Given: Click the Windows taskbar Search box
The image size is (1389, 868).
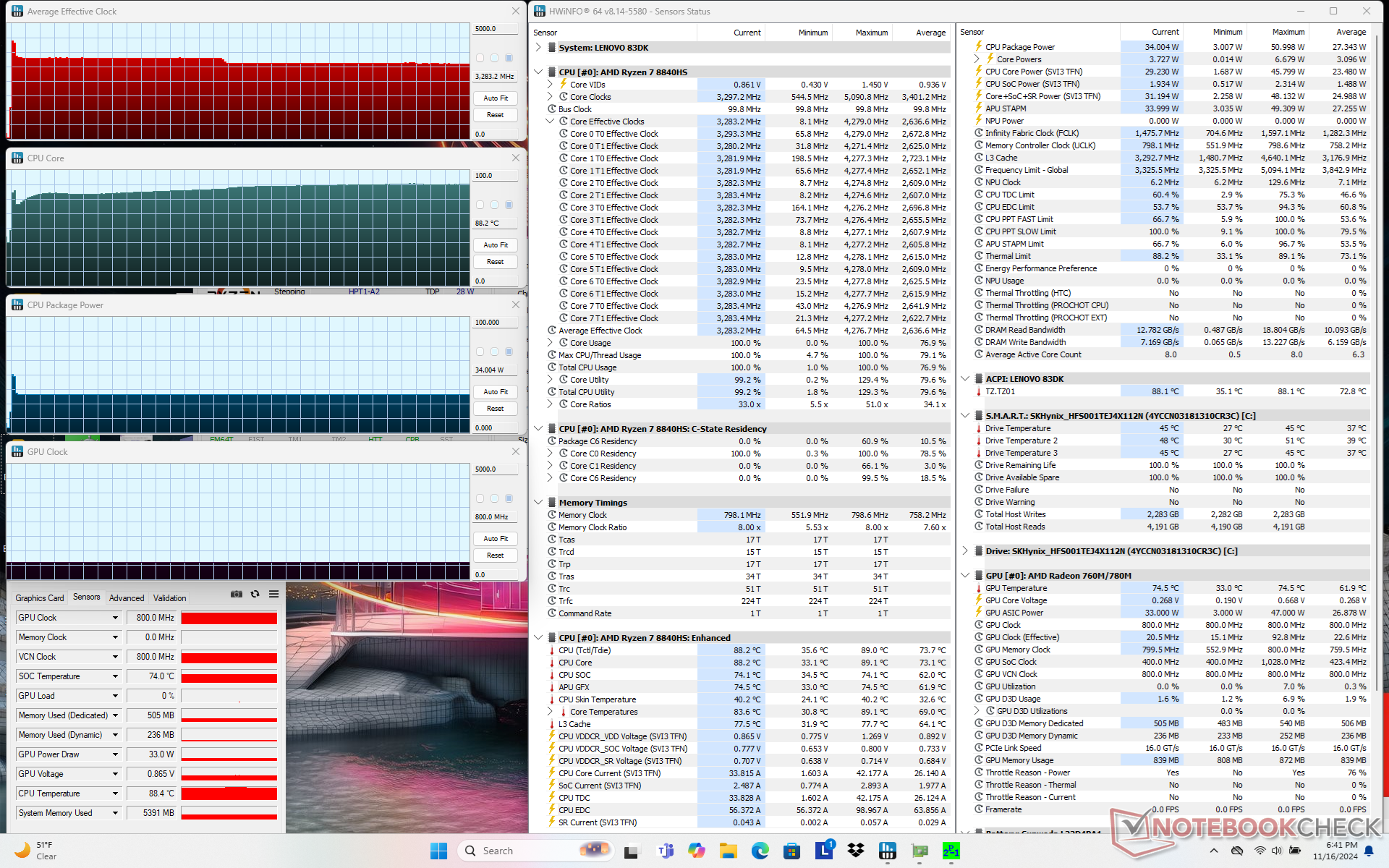Looking at the screenshot, I should coord(537,851).
